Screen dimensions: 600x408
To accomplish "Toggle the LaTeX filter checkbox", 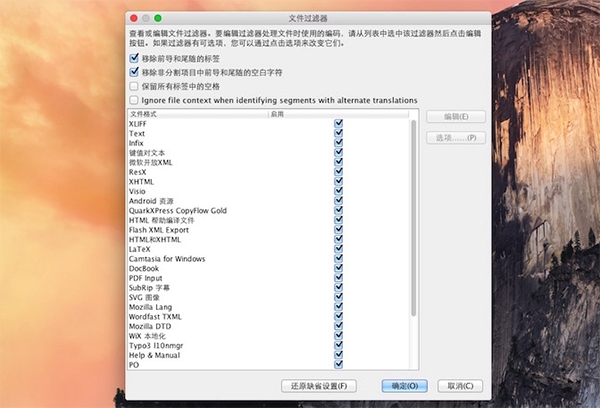I will 339,249.
